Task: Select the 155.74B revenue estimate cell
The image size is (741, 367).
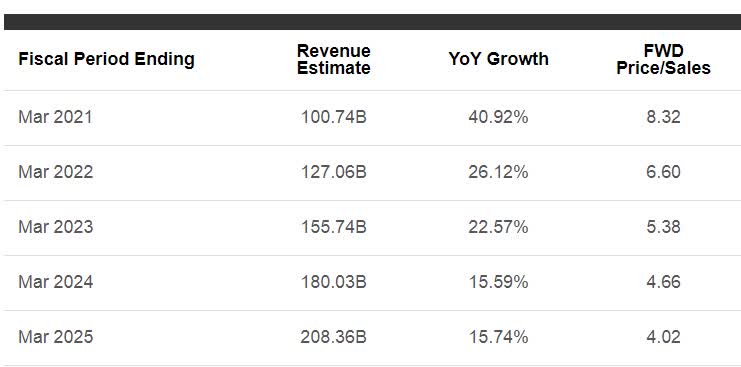Action: coord(334,227)
